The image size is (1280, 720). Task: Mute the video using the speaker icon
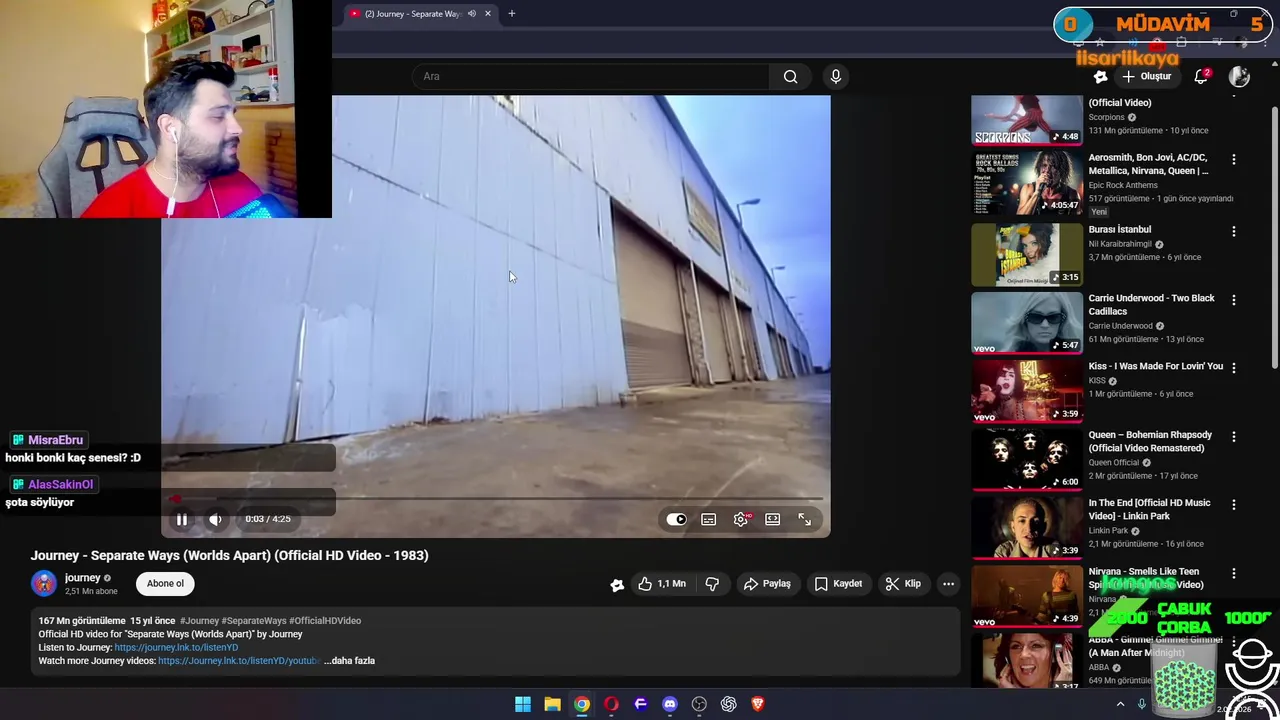pyautogui.click(x=215, y=519)
